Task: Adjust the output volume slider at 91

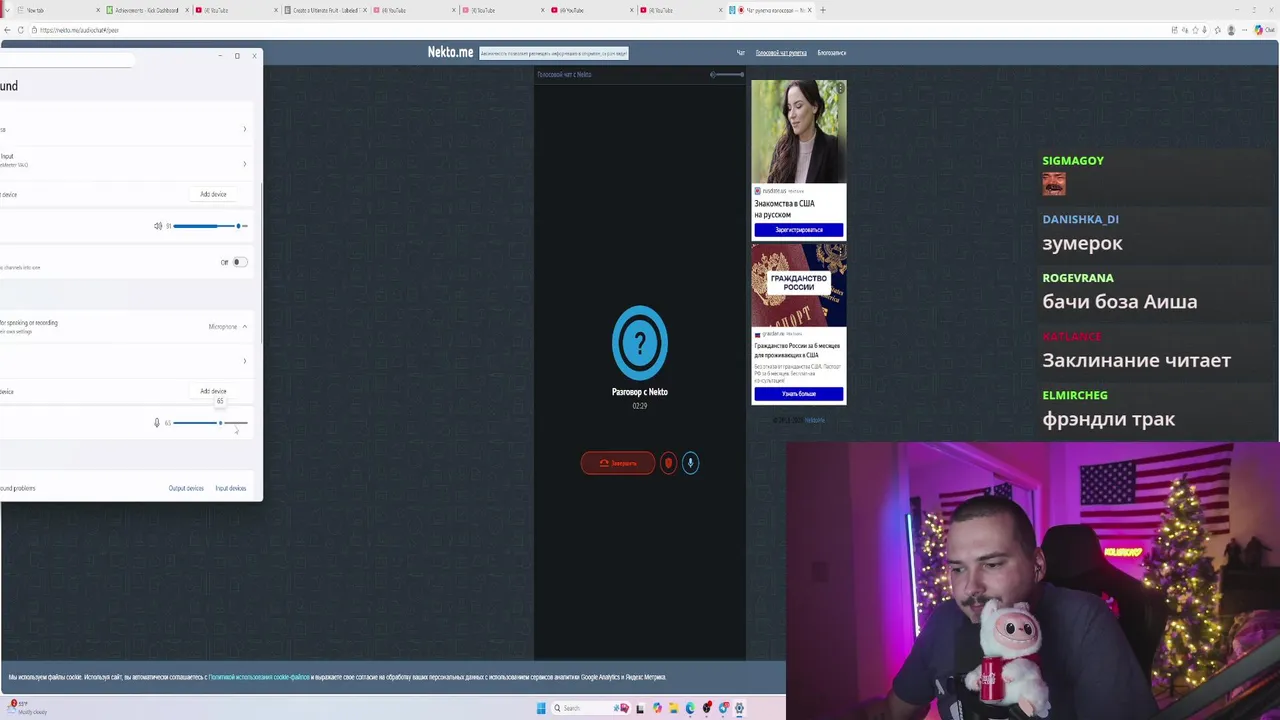Action: pyautogui.click(x=210, y=226)
